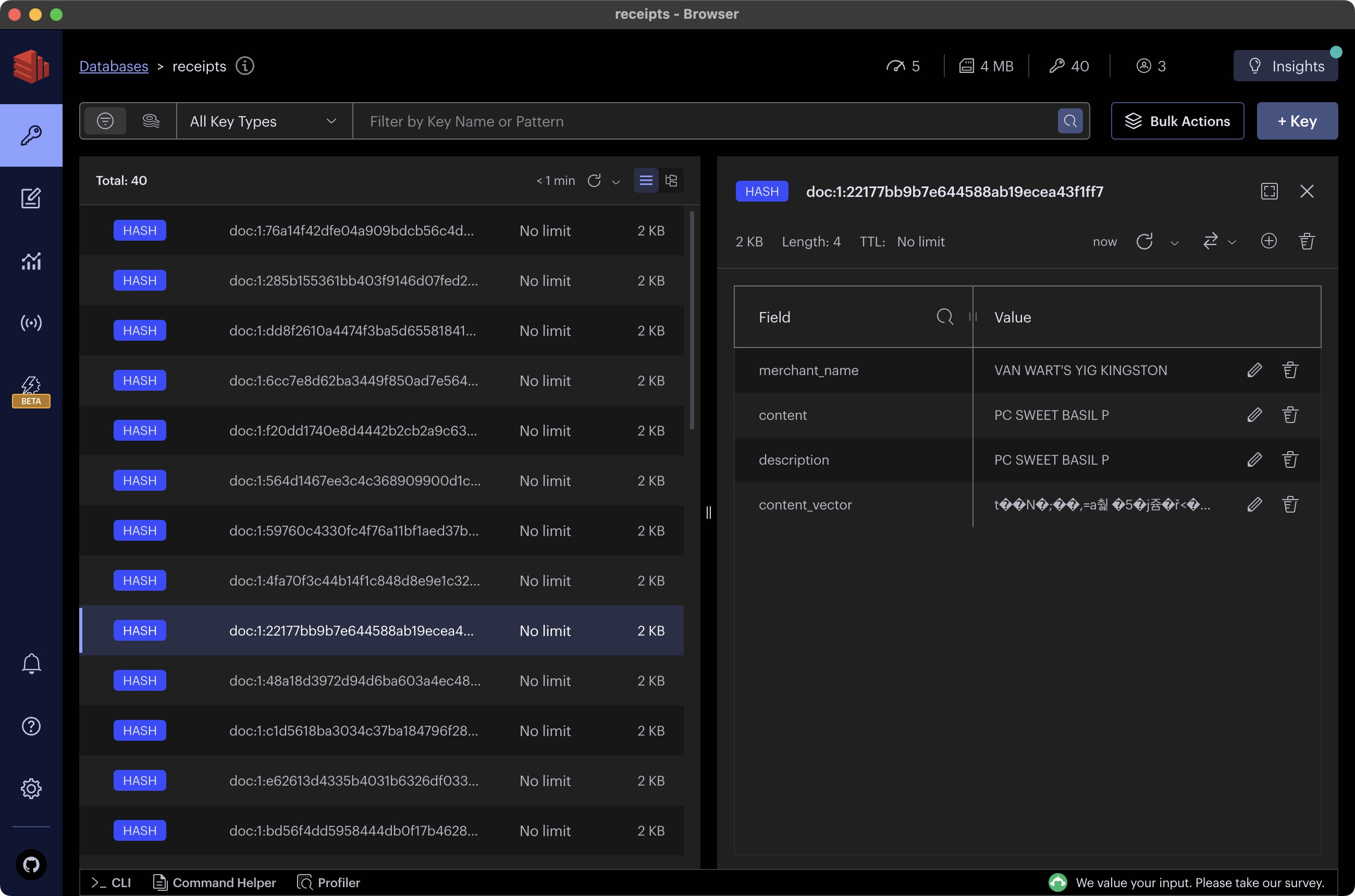Click the Bulk Actions button
This screenshot has width=1355, height=896.
pos(1177,121)
